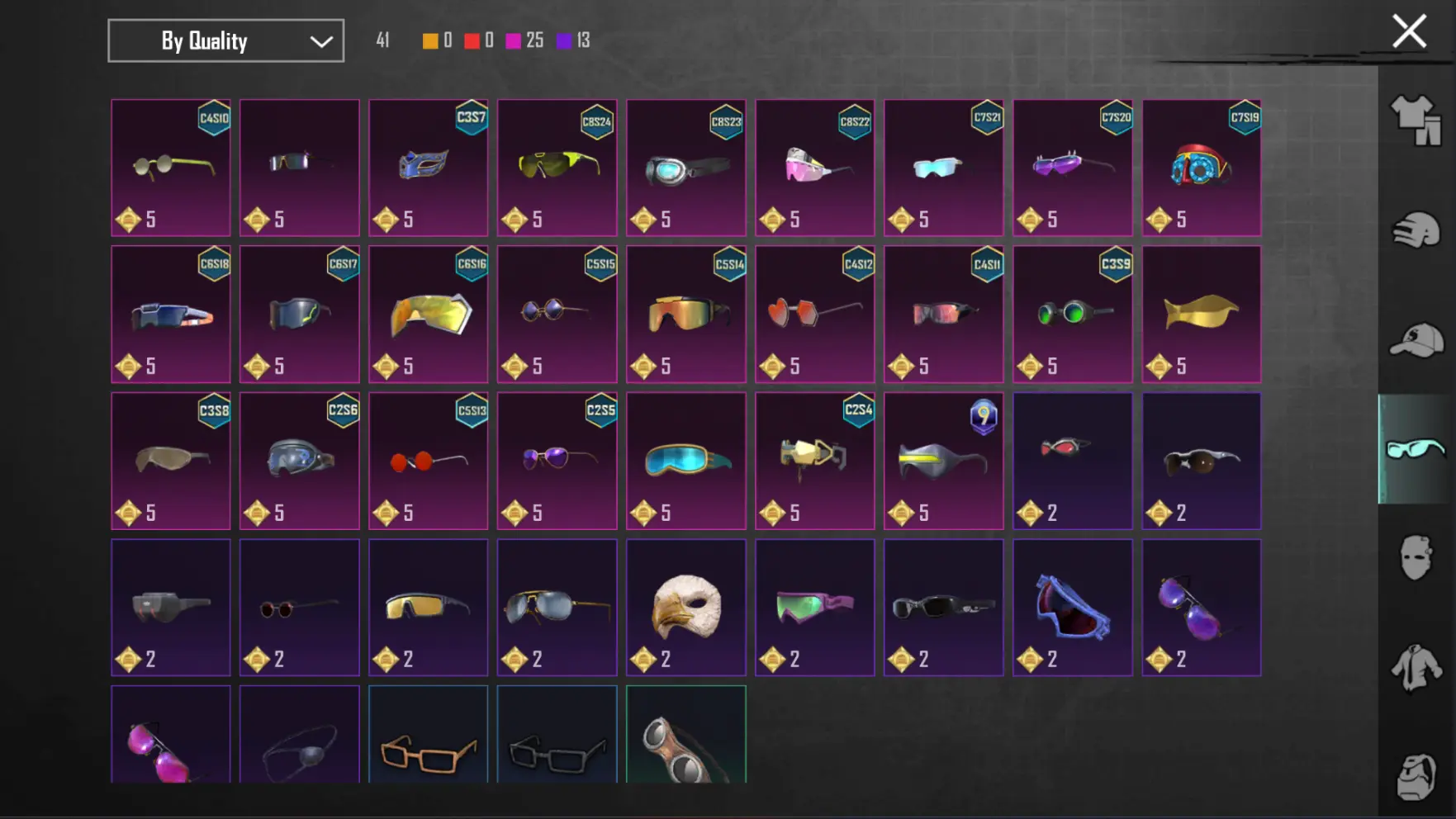The width and height of the screenshot is (1456, 819).
Task: Choose the C7S19 red and blue goggles
Action: pos(1202,168)
